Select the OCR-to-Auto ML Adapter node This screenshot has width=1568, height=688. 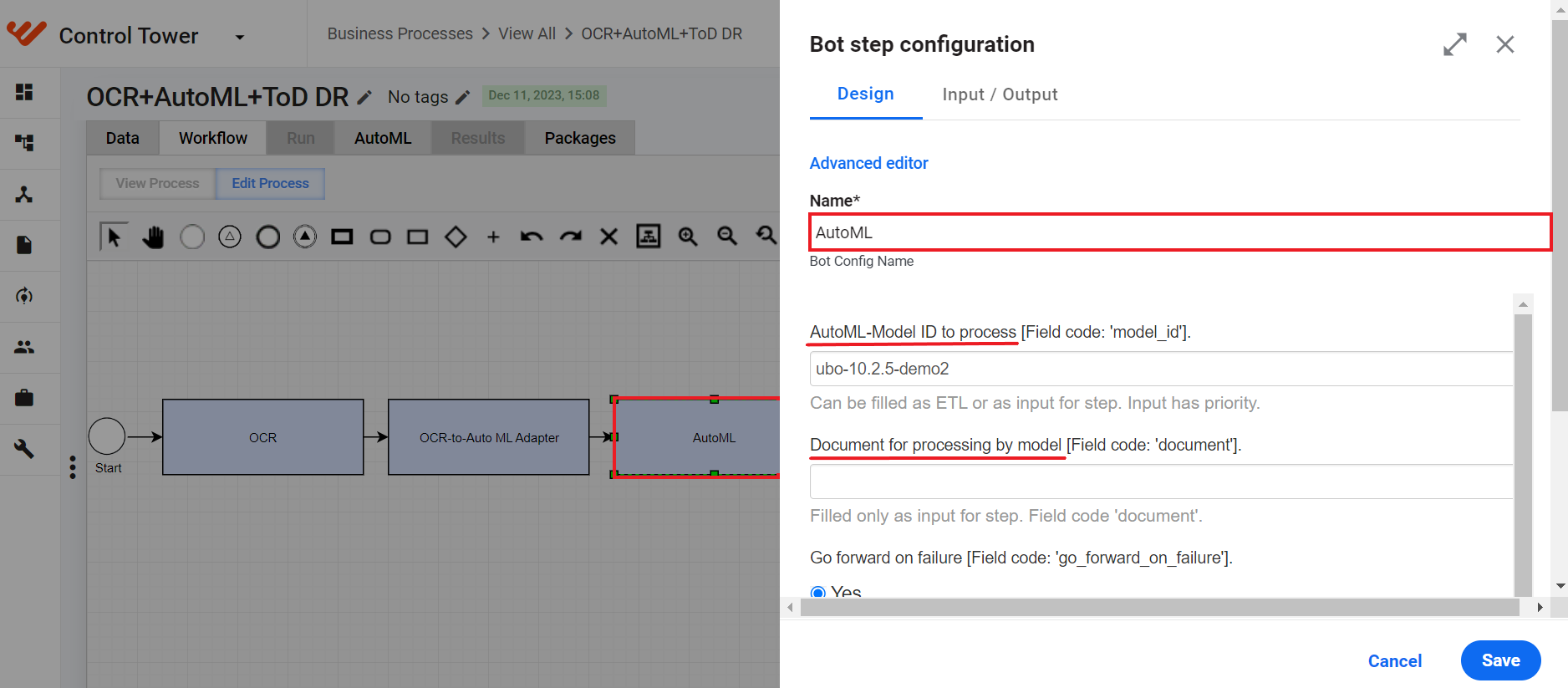coord(489,437)
